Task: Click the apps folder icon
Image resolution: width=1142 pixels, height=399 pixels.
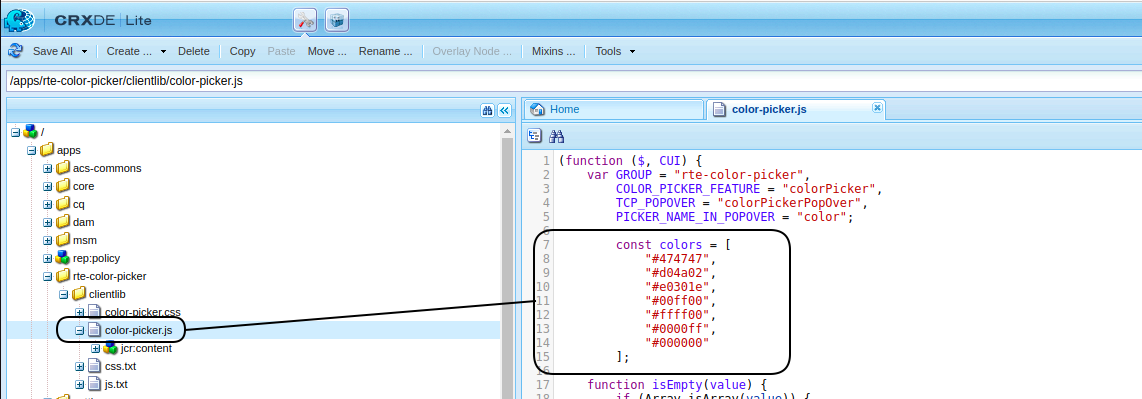Action: (47, 150)
